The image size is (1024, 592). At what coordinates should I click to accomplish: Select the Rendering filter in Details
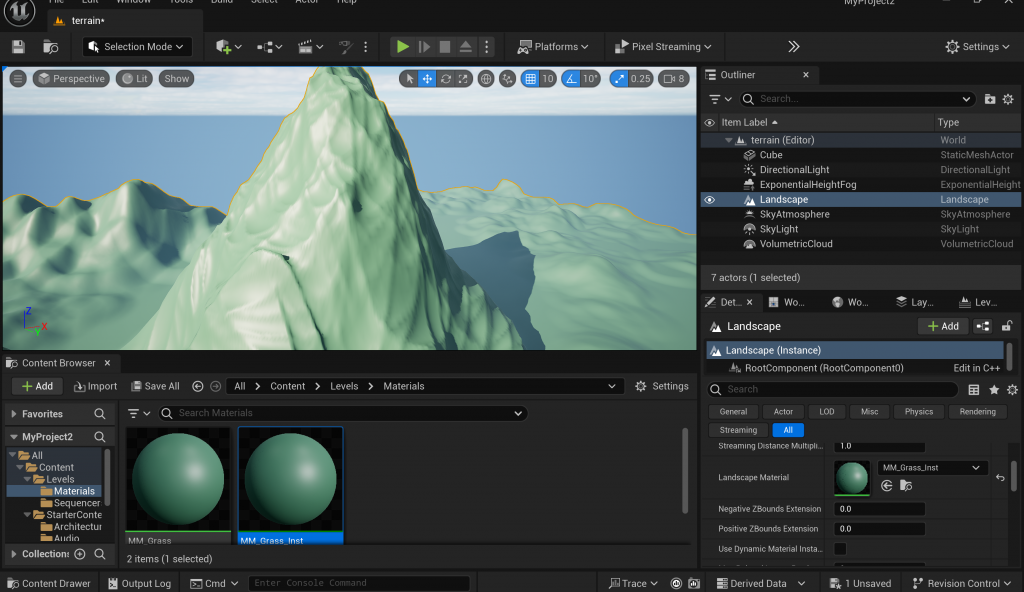[x=978, y=412]
